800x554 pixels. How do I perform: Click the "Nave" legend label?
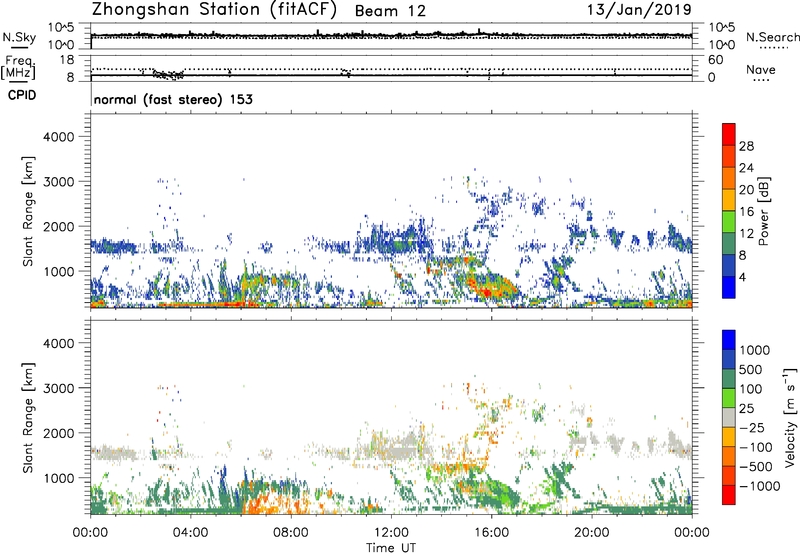(761, 70)
